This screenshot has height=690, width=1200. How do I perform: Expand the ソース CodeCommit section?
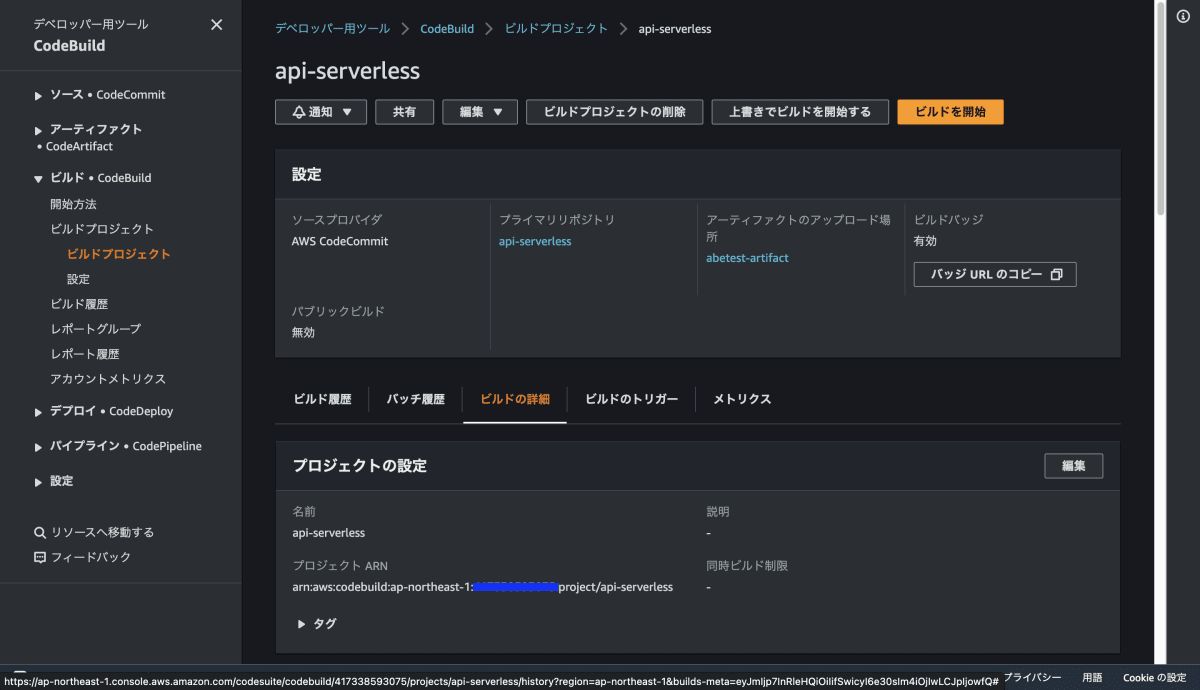click(39, 95)
